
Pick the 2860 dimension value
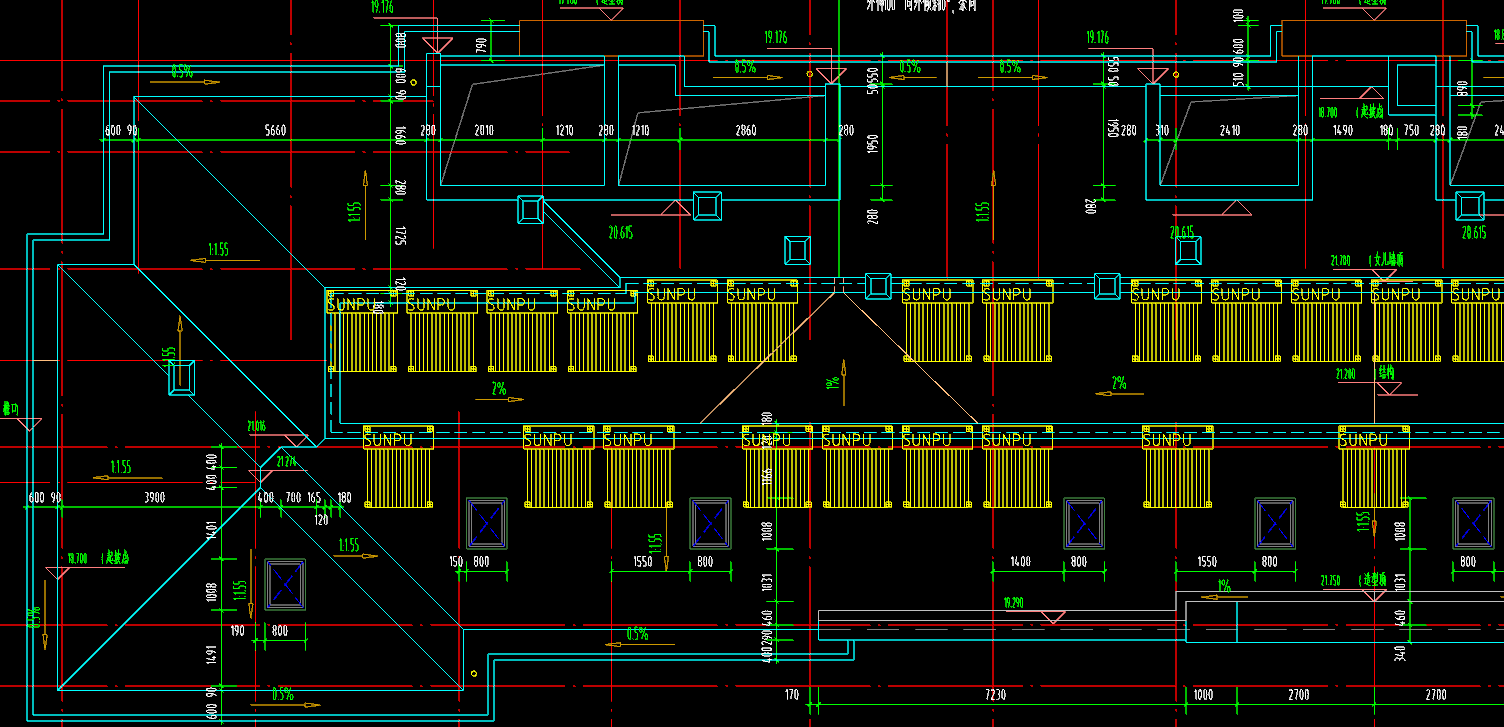pyautogui.click(x=746, y=131)
